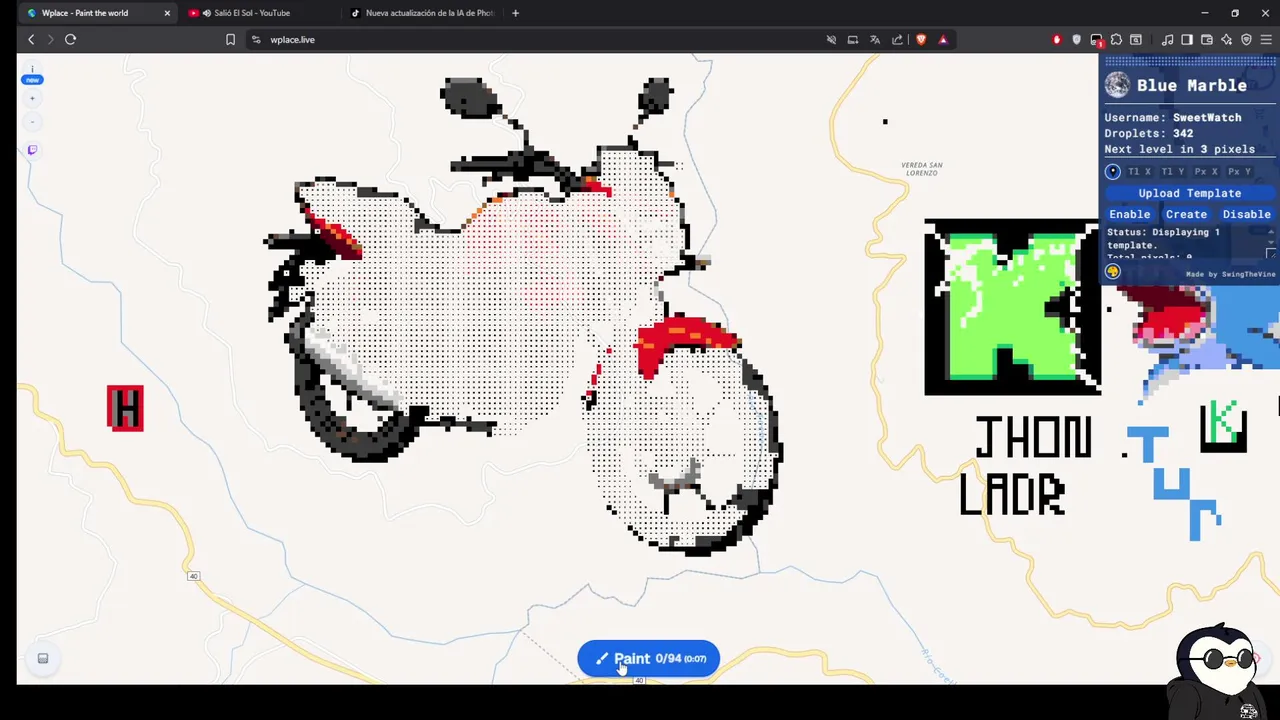1280x720 pixels.
Task: Click the bottom-left map layers button
Action: pyautogui.click(x=43, y=658)
